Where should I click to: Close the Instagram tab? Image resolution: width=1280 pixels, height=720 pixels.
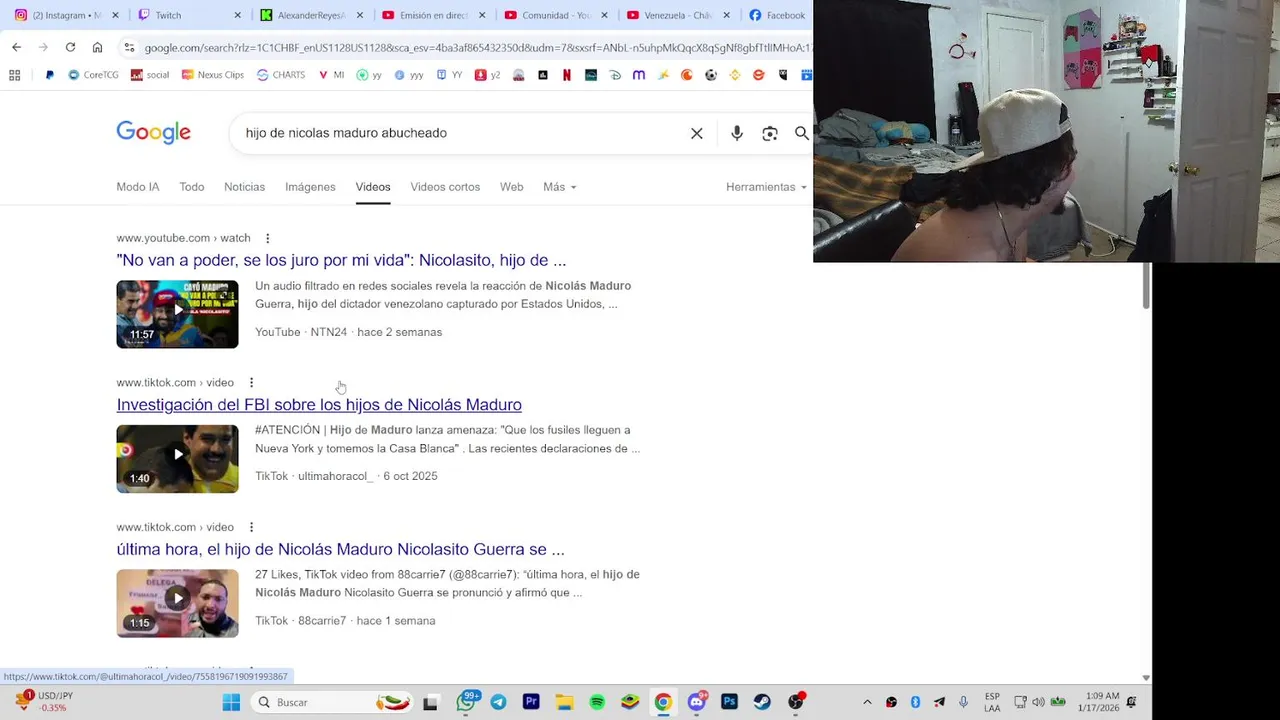(x=115, y=15)
